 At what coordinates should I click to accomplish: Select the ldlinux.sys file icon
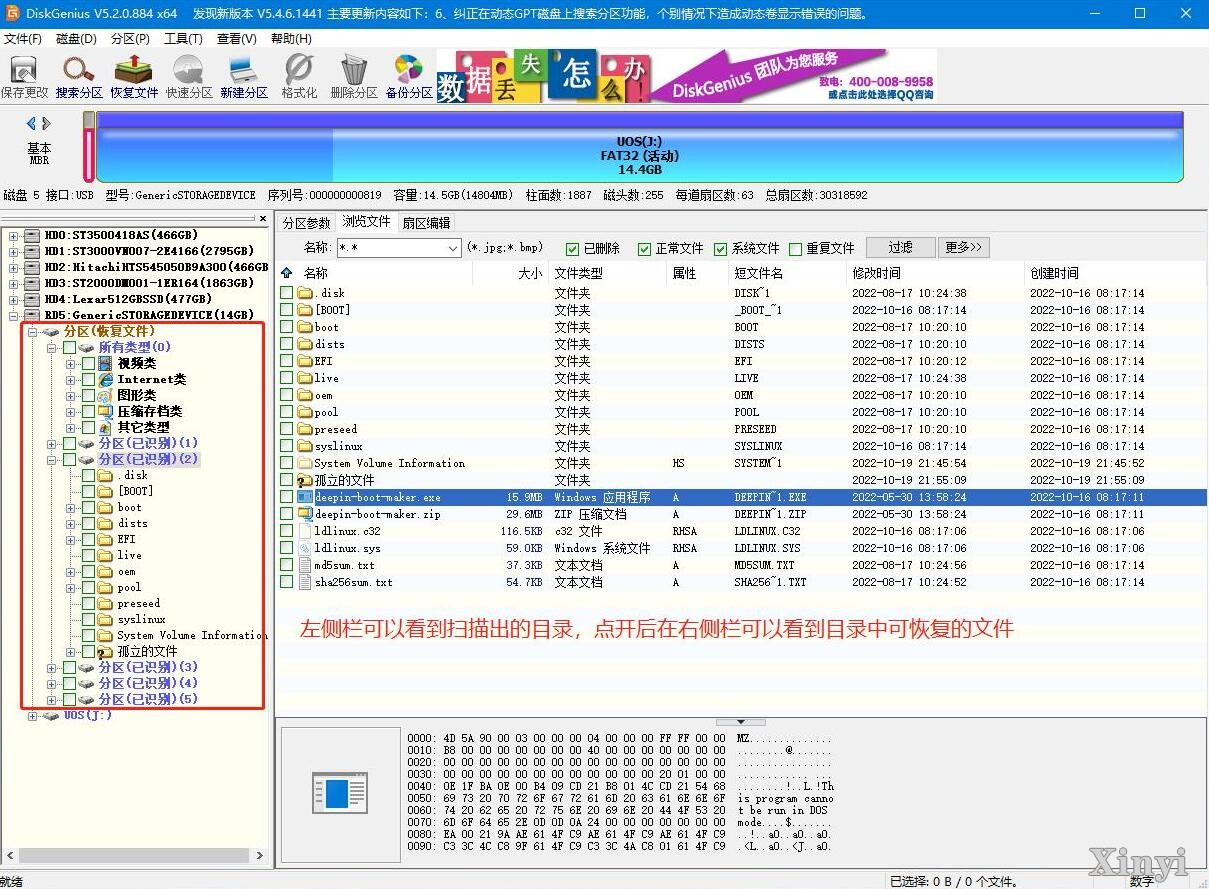306,548
